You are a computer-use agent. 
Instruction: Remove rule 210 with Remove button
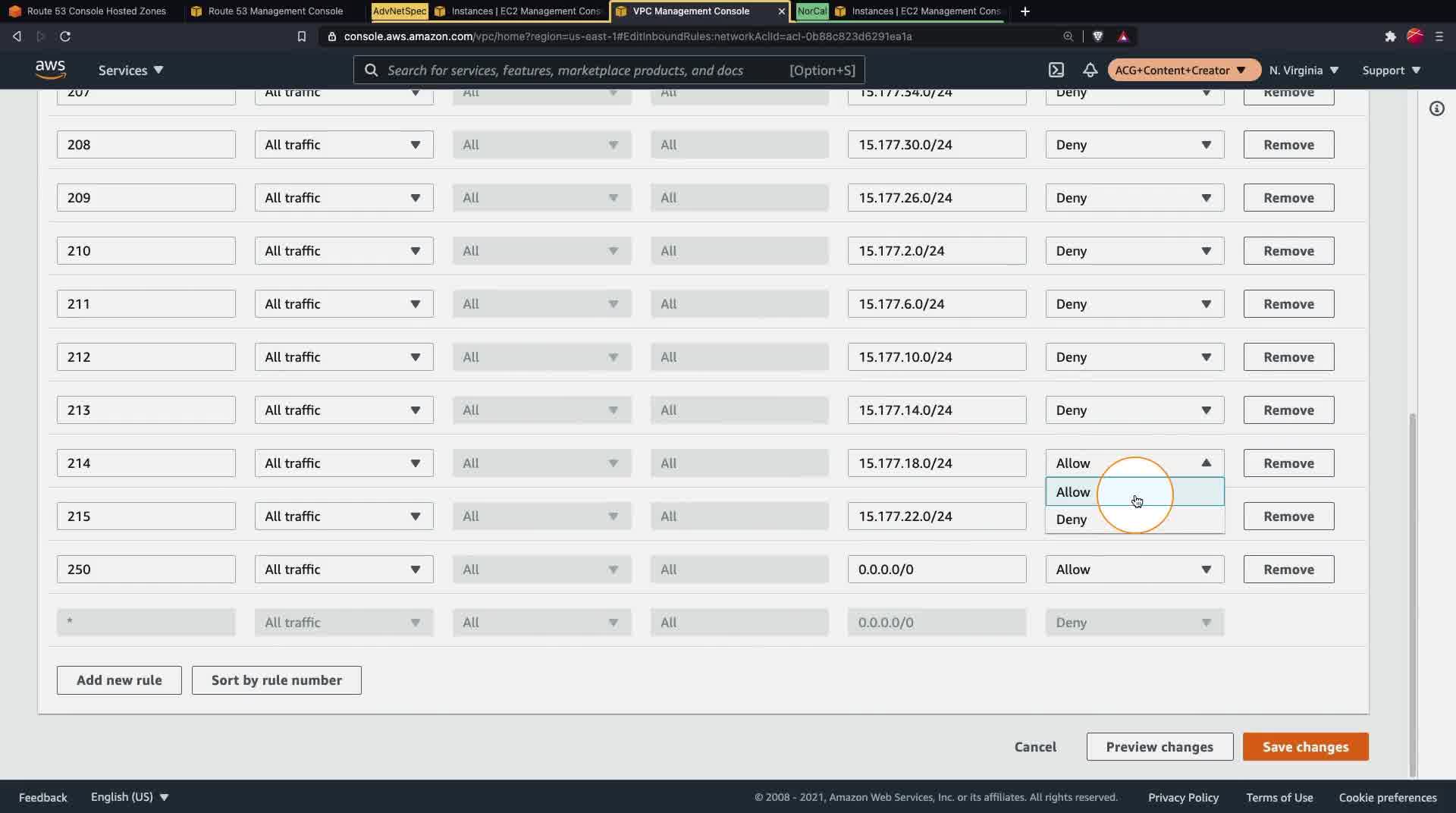(x=1288, y=251)
